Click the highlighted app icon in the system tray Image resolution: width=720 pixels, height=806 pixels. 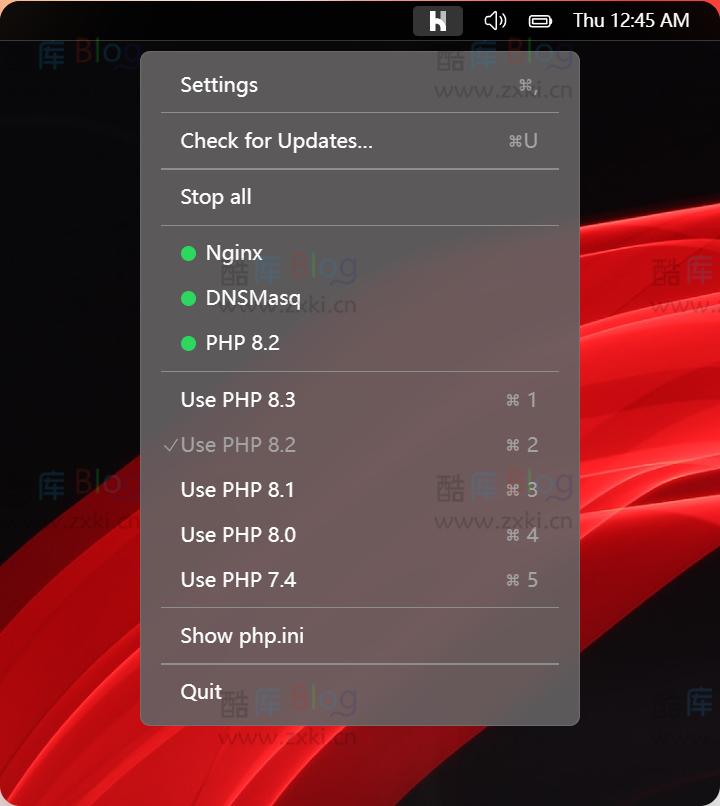(437, 20)
